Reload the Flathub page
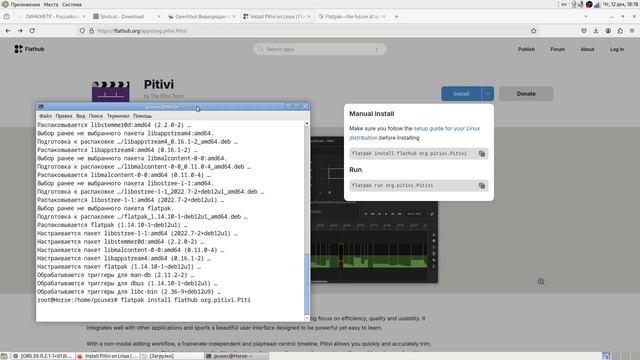The width and height of the screenshot is (640, 360). pyautogui.click(x=32, y=31)
